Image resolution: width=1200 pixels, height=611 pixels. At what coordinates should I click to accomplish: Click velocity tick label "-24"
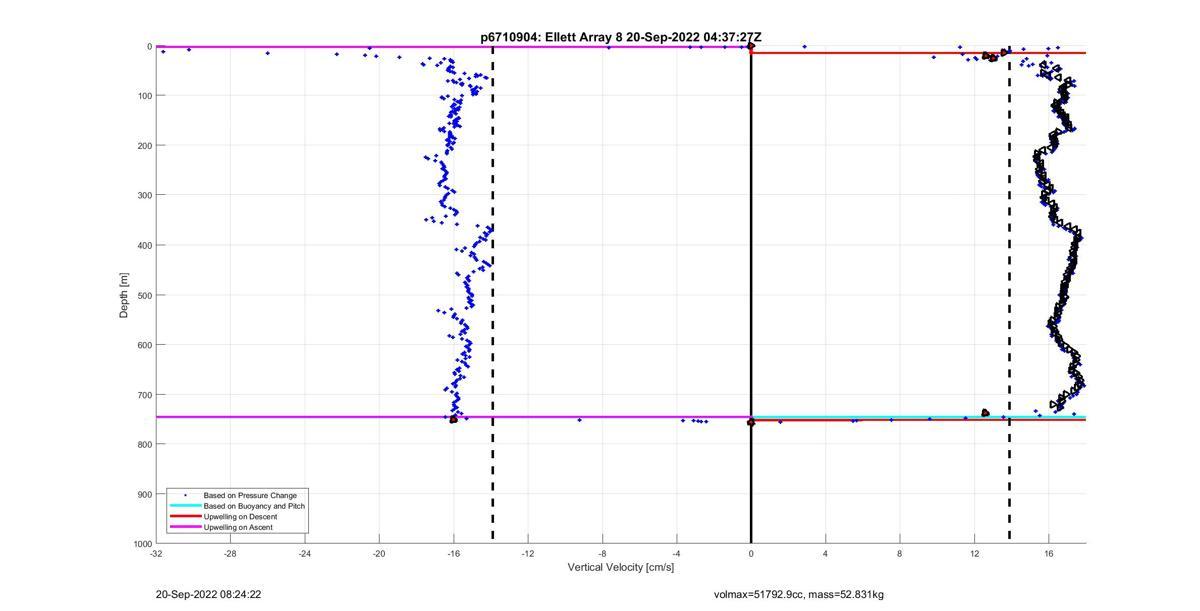[x=305, y=553]
